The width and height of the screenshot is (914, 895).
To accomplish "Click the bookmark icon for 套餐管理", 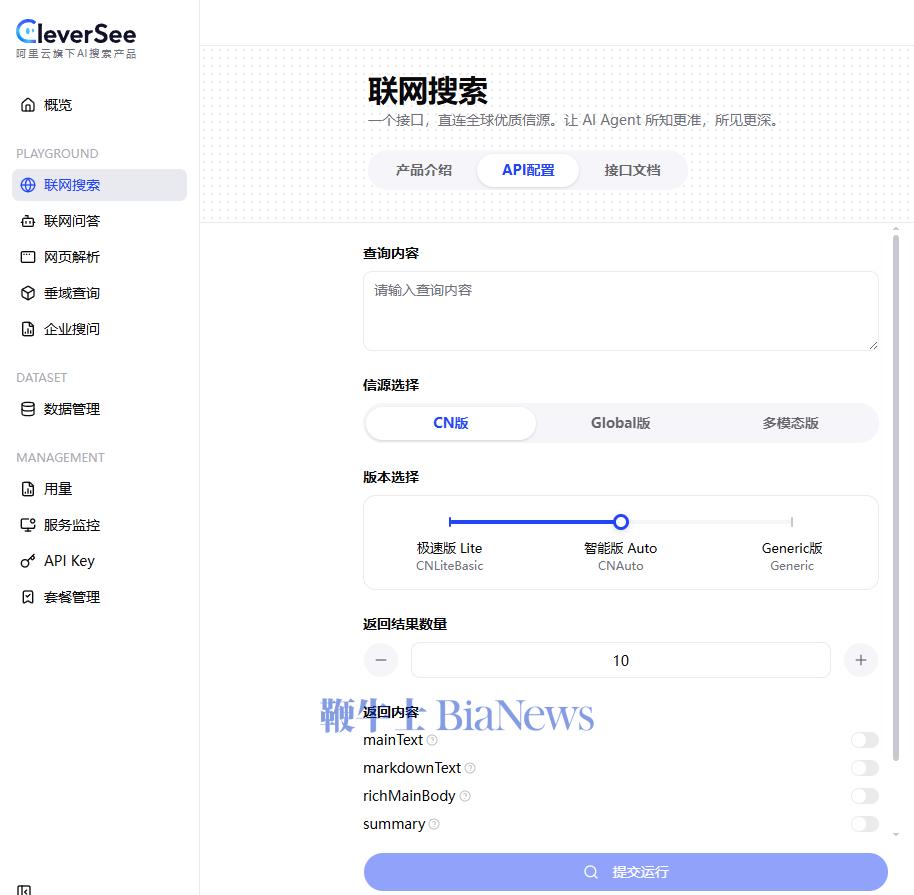I will 27,597.
